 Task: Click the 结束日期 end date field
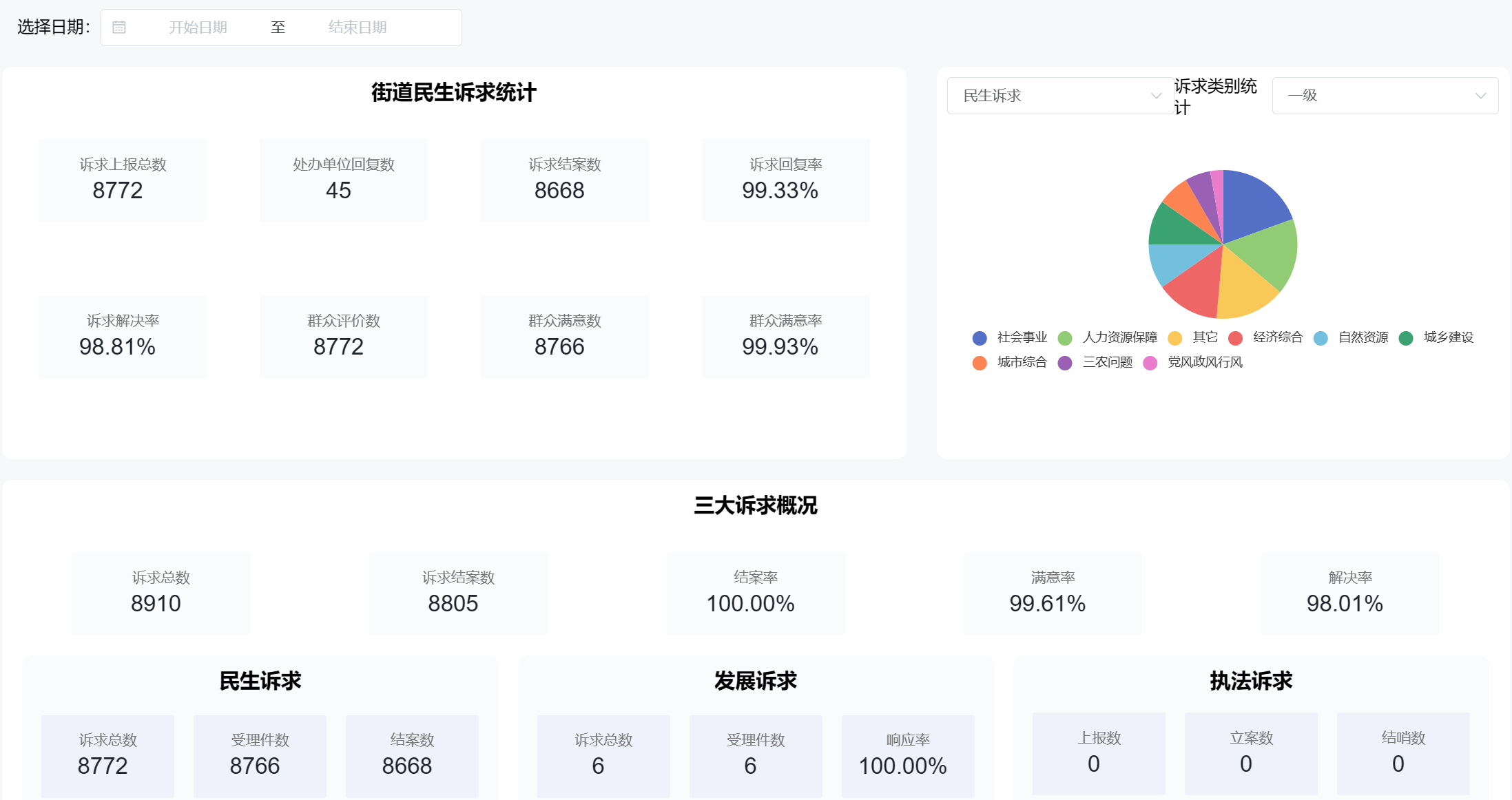pyautogui.click(x=357, y=28)
